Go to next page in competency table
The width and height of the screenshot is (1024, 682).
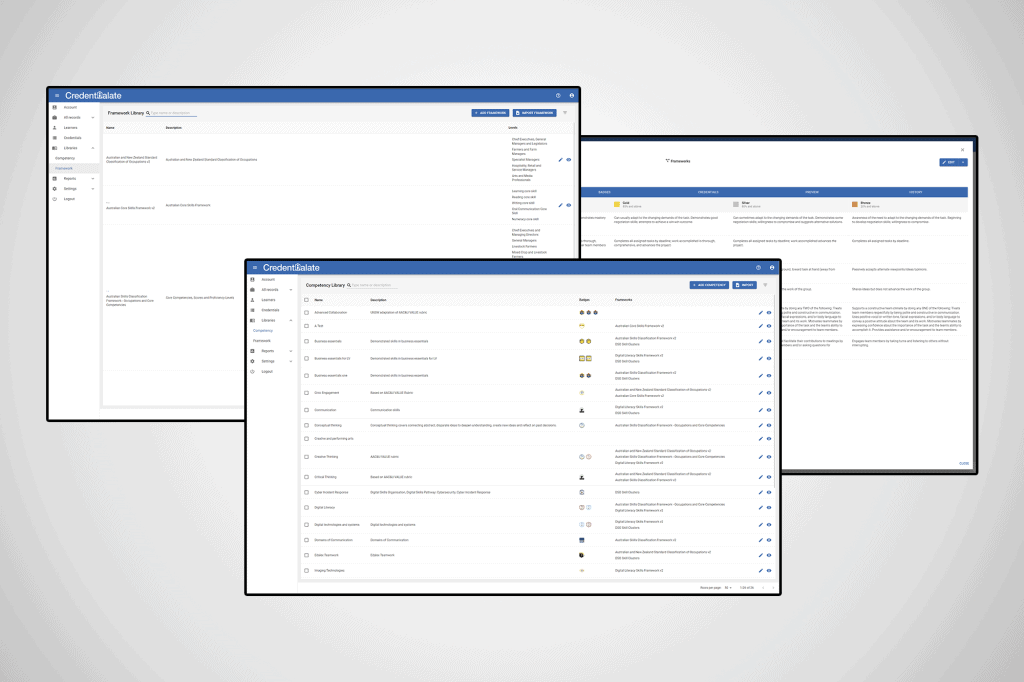(x=773, y=588)
